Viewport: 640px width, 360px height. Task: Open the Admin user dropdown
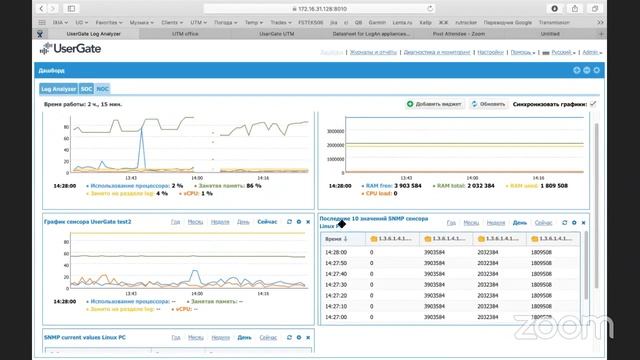click(x=592, y=52)
